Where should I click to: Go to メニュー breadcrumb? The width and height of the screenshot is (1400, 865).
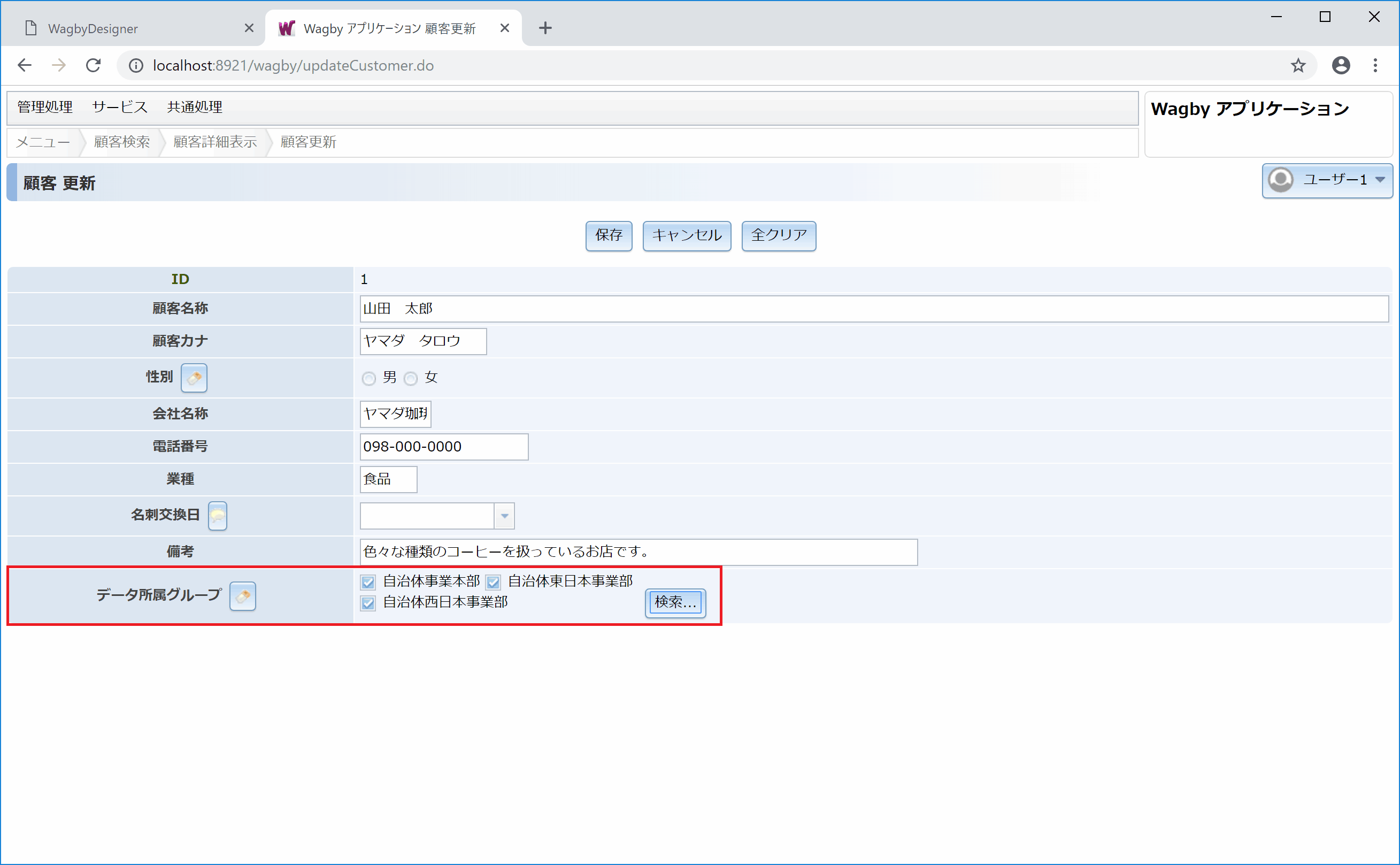coord(43,142)
